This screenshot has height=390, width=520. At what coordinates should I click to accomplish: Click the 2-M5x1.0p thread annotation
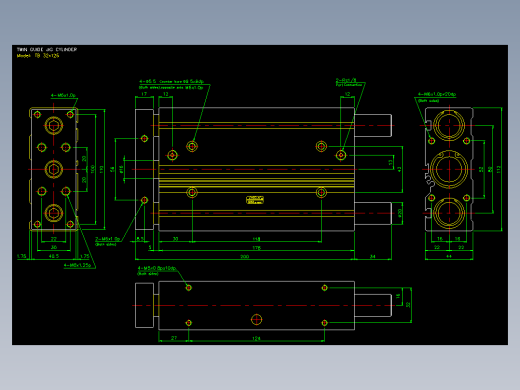point(107,239)
